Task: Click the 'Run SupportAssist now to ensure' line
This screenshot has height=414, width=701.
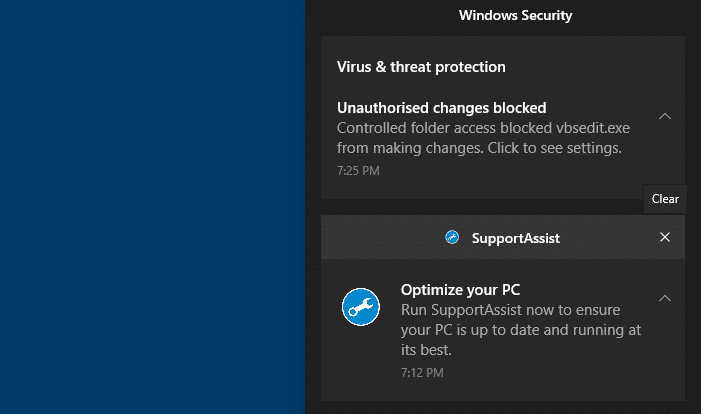Action: tap(511, 310)
